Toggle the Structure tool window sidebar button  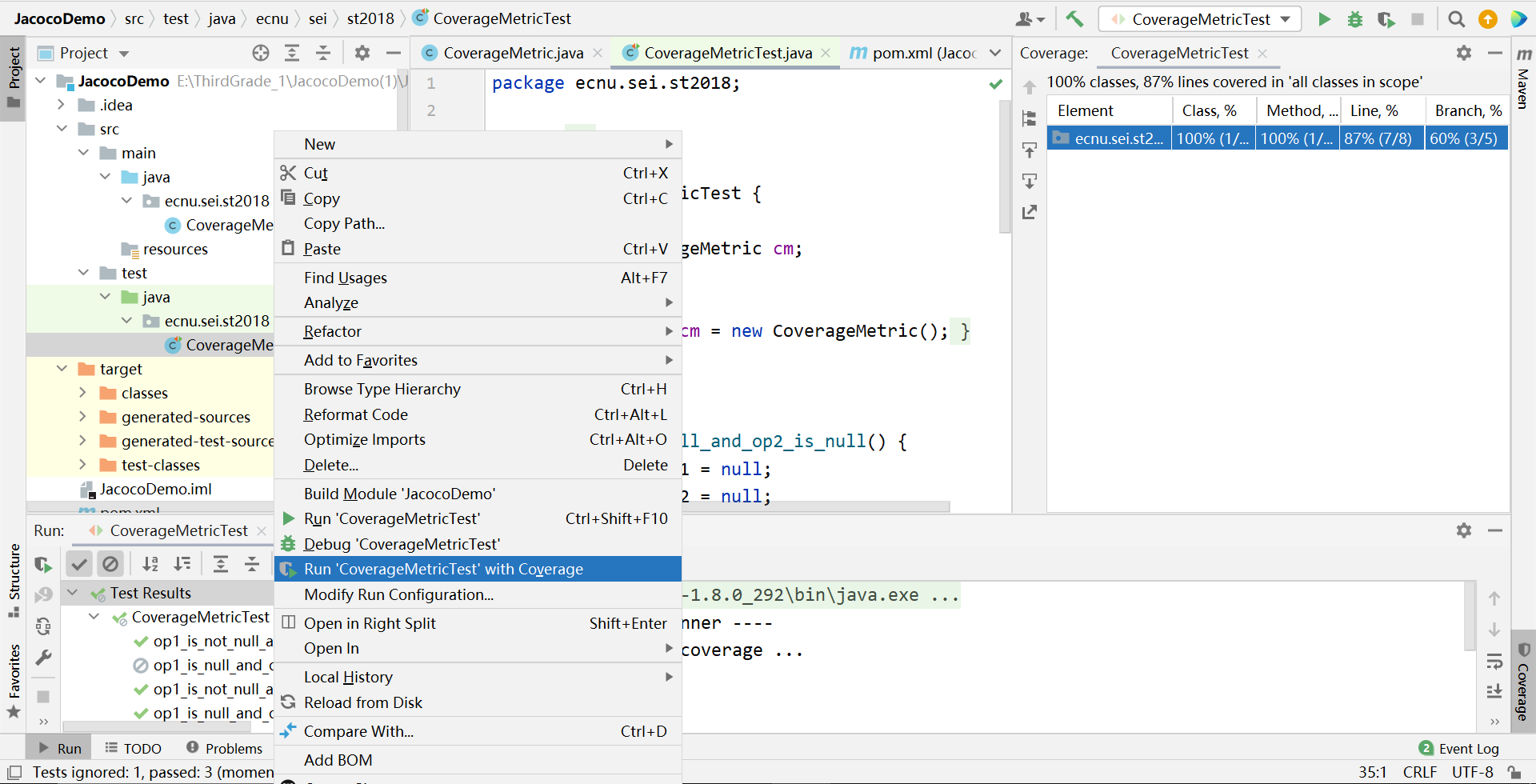pos(14,581)
